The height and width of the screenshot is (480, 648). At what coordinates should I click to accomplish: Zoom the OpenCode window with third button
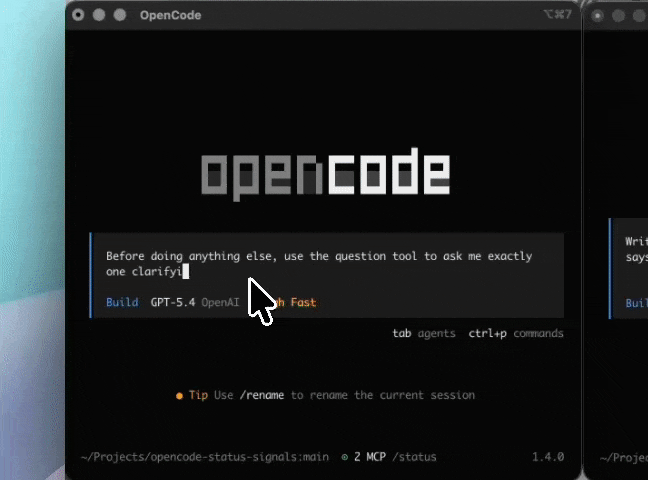click(120, 15)
